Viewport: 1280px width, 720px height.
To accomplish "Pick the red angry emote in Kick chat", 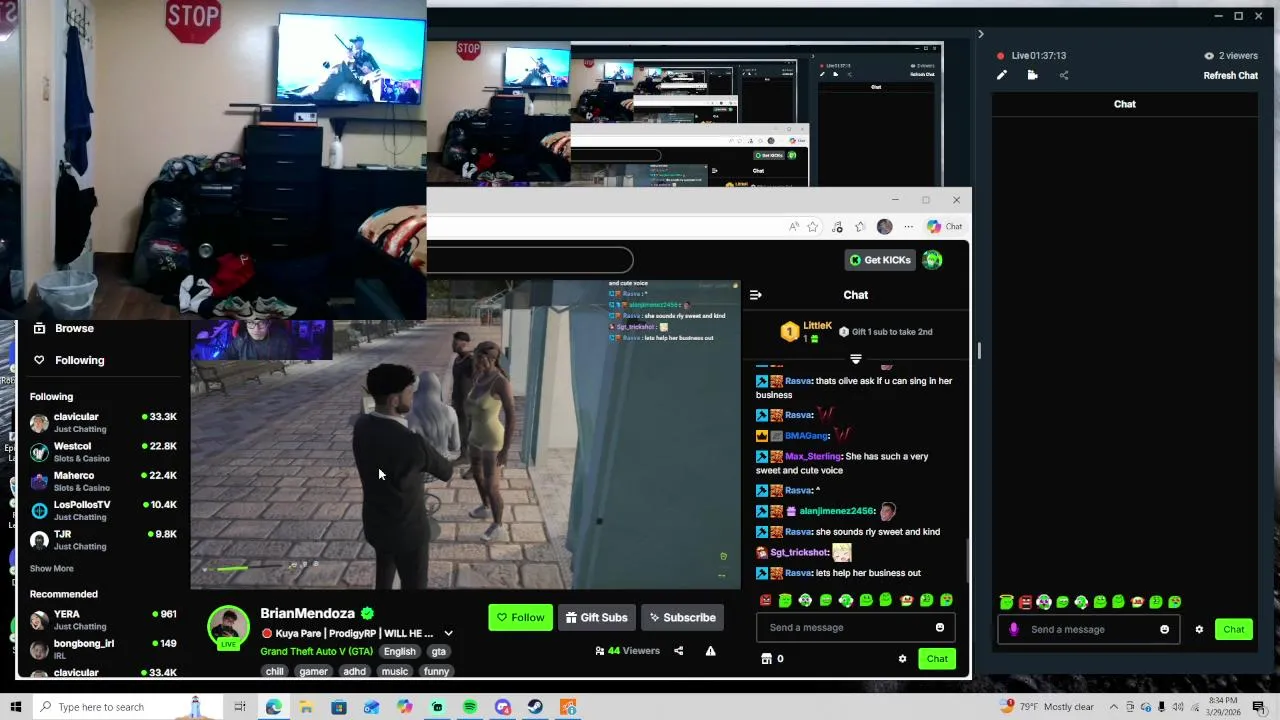I will (x=765, y=600).
